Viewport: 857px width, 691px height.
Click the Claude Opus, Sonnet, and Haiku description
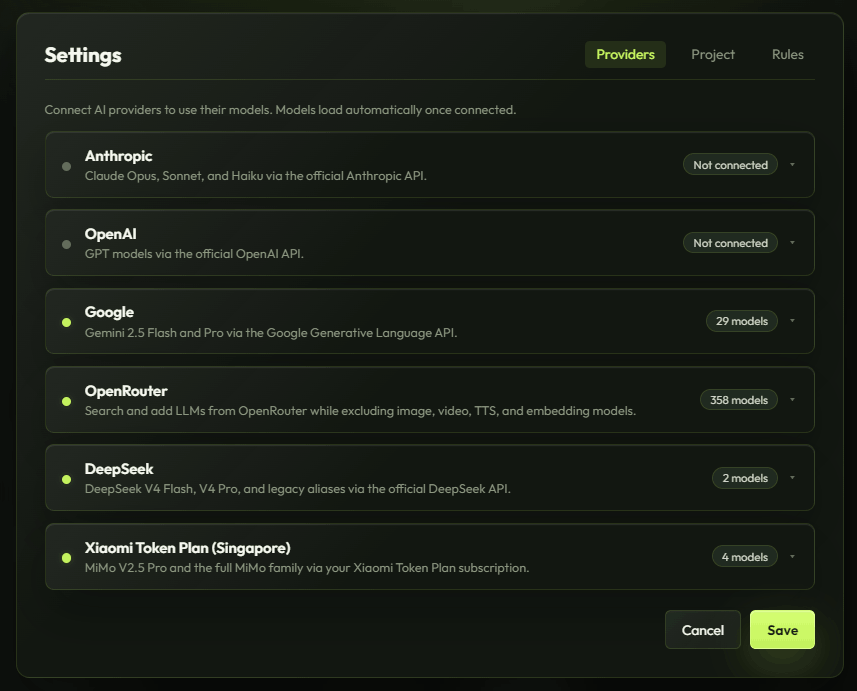click(256, 176)
